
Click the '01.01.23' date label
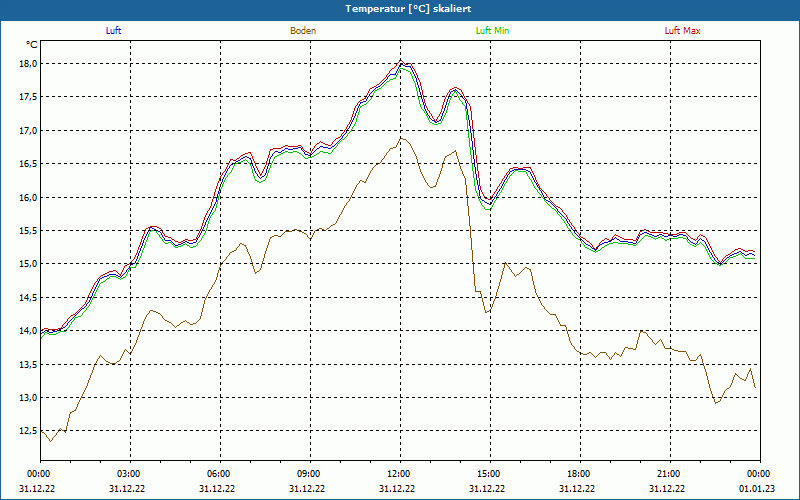pos(755,489)
